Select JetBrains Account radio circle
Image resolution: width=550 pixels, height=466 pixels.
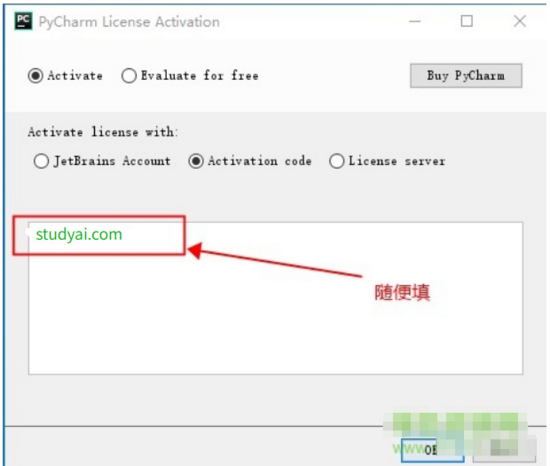41,161
